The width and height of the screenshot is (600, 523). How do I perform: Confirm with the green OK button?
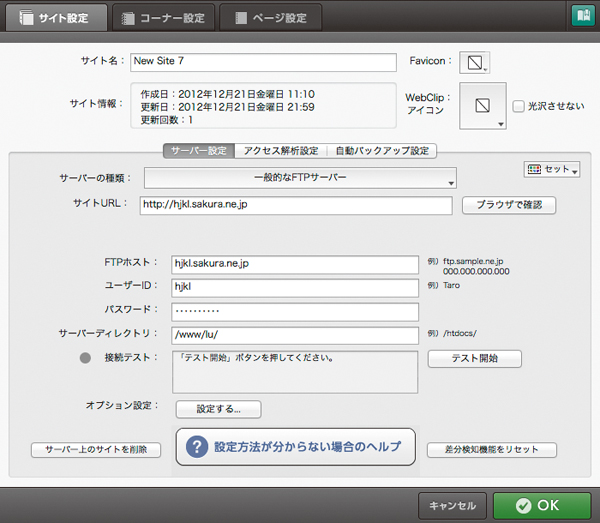pos(542,505)
